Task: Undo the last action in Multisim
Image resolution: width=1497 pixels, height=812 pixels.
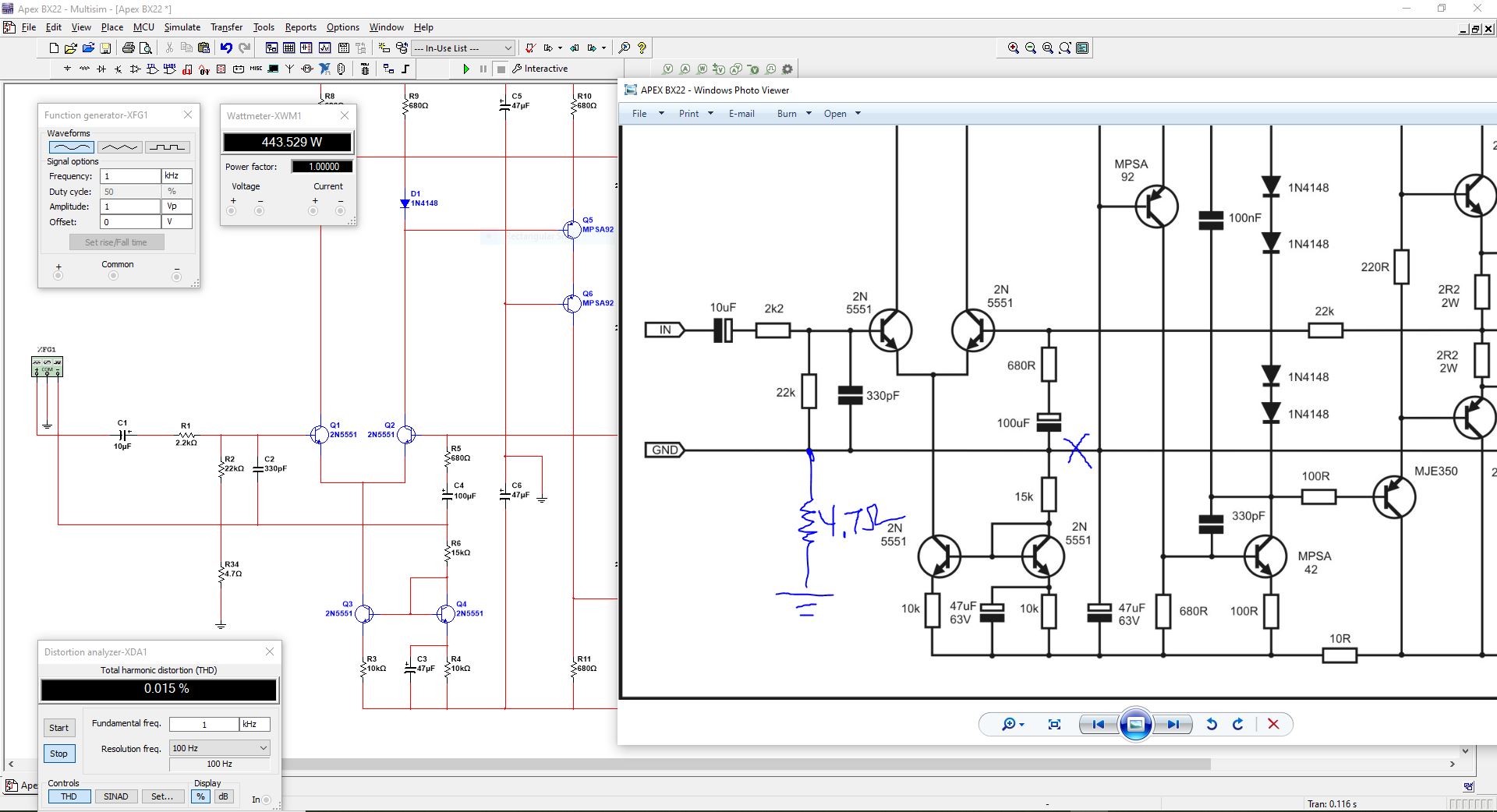Action: click(x=226, y=48)
